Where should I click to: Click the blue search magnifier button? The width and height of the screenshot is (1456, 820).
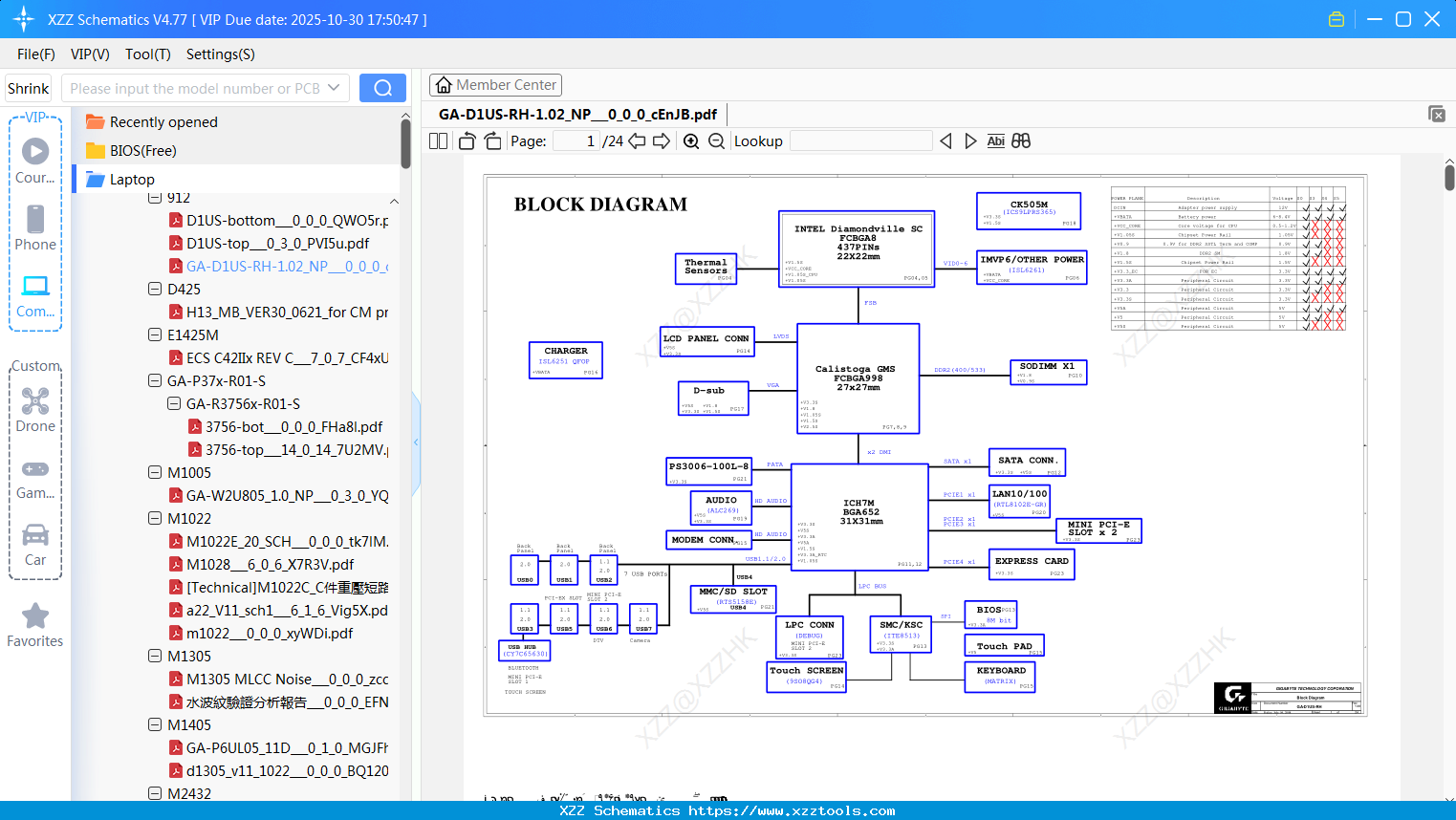382,88
